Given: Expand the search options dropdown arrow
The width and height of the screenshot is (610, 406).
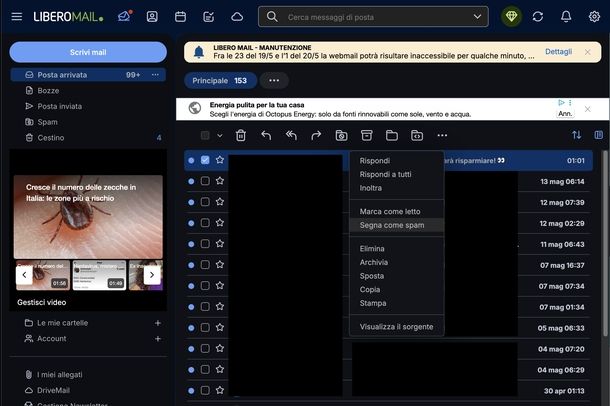Looking at the screenshot, I should click(477, 17).
